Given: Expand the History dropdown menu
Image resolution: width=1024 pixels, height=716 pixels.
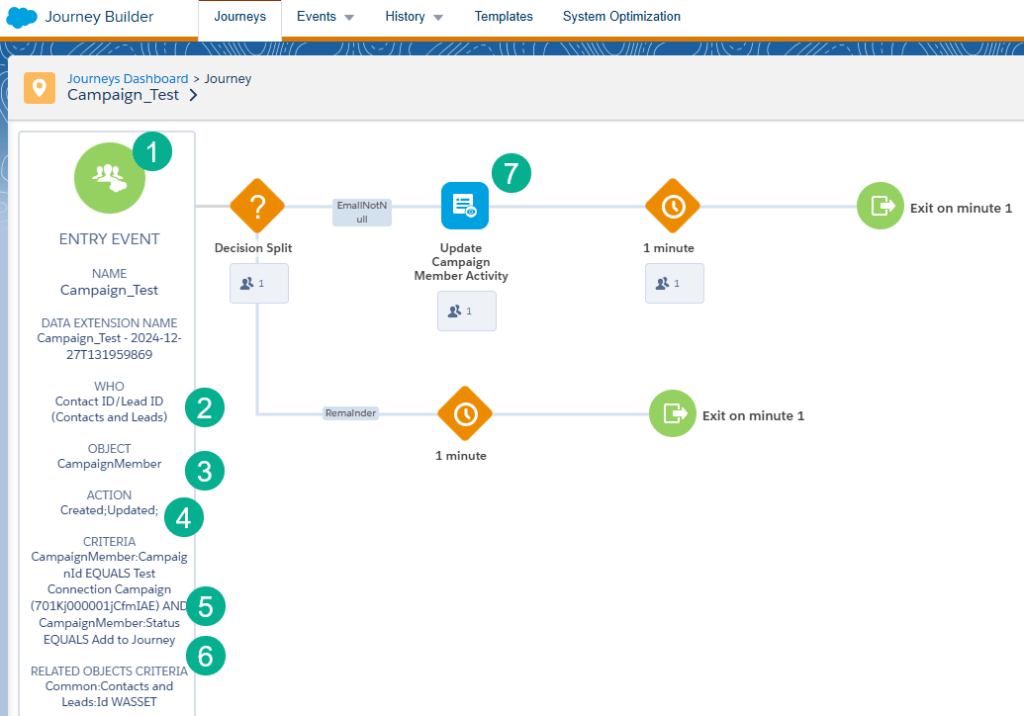Looking at the screenshot, I should (x=414, y=17).
